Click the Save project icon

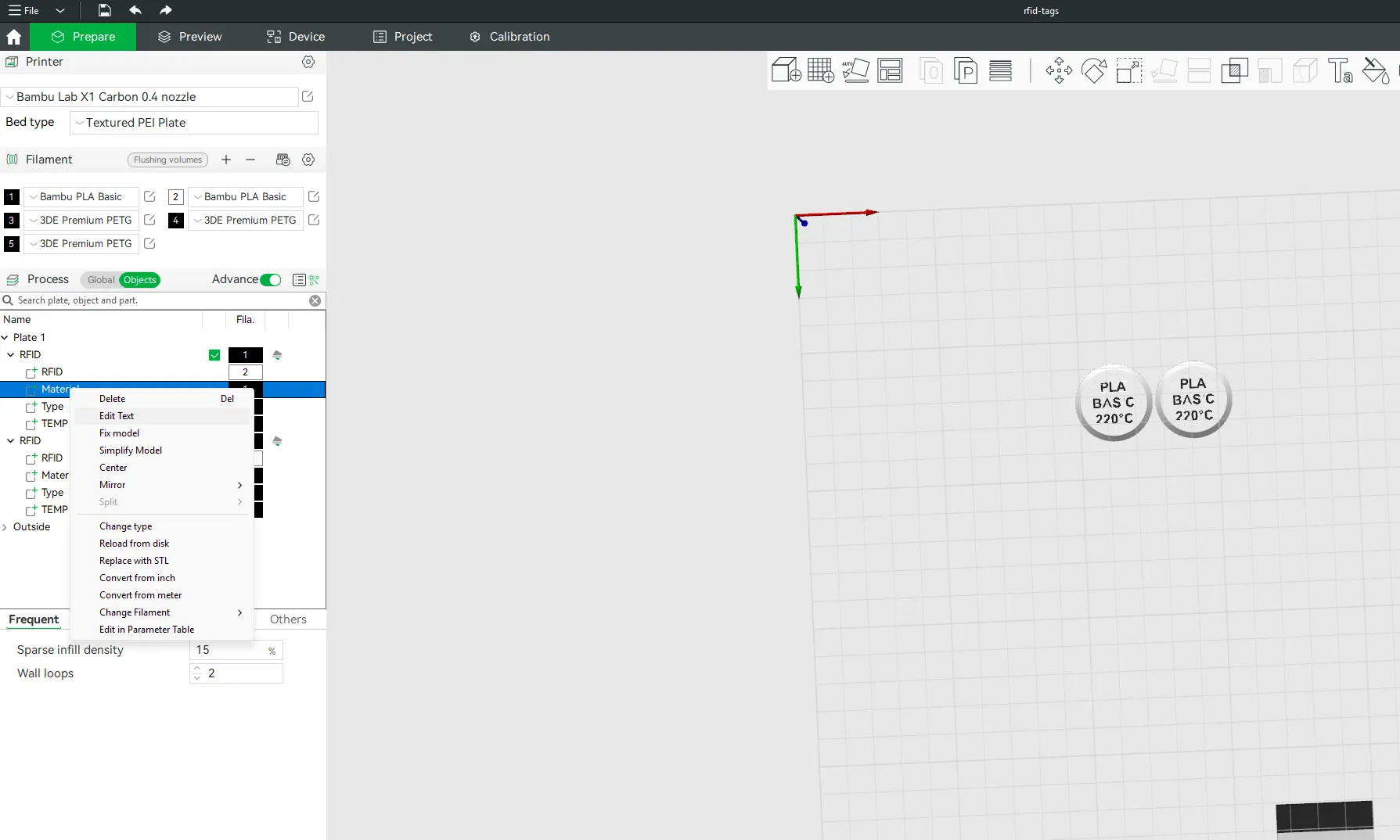tap(104, 10)
